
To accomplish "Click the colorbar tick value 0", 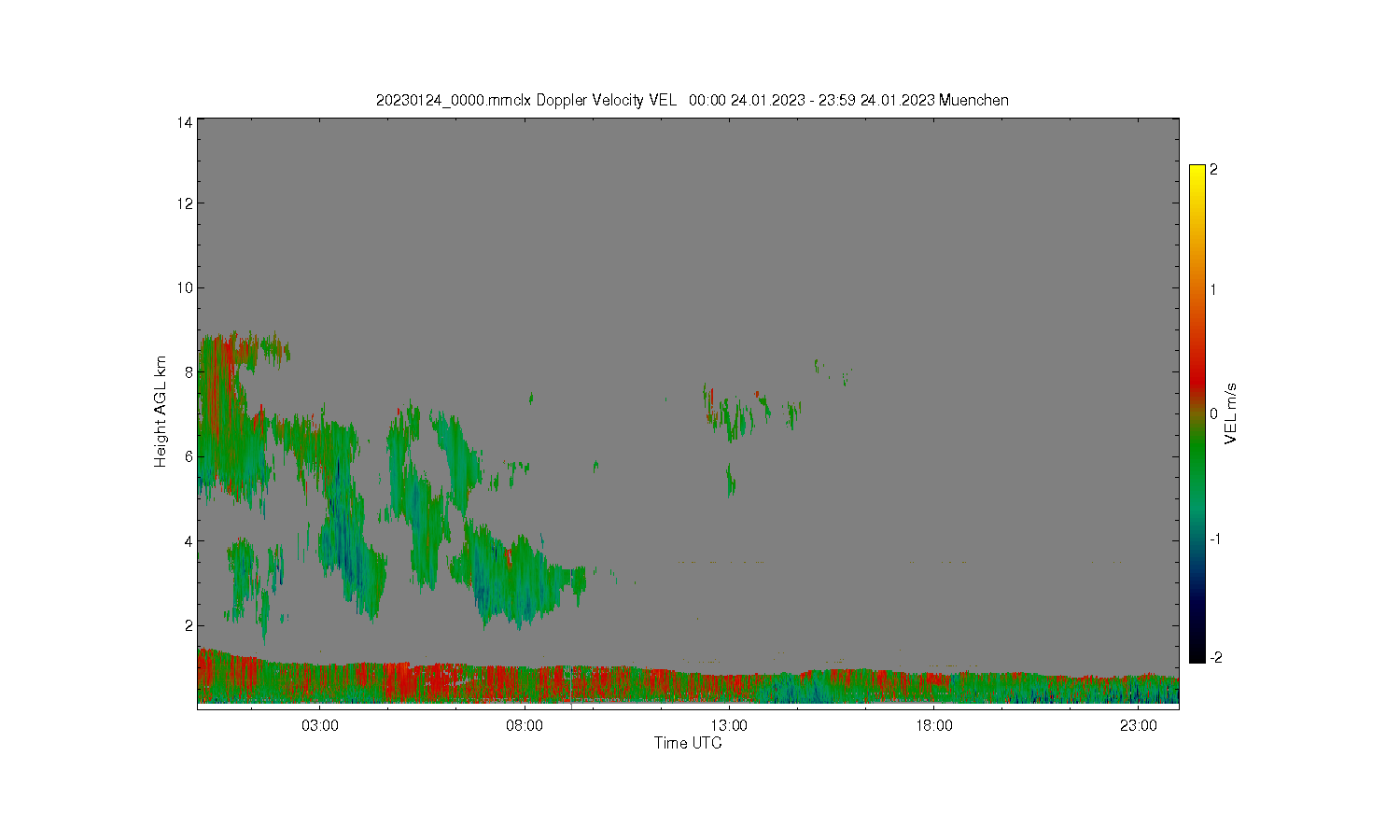I will (x=1213, y=414).
